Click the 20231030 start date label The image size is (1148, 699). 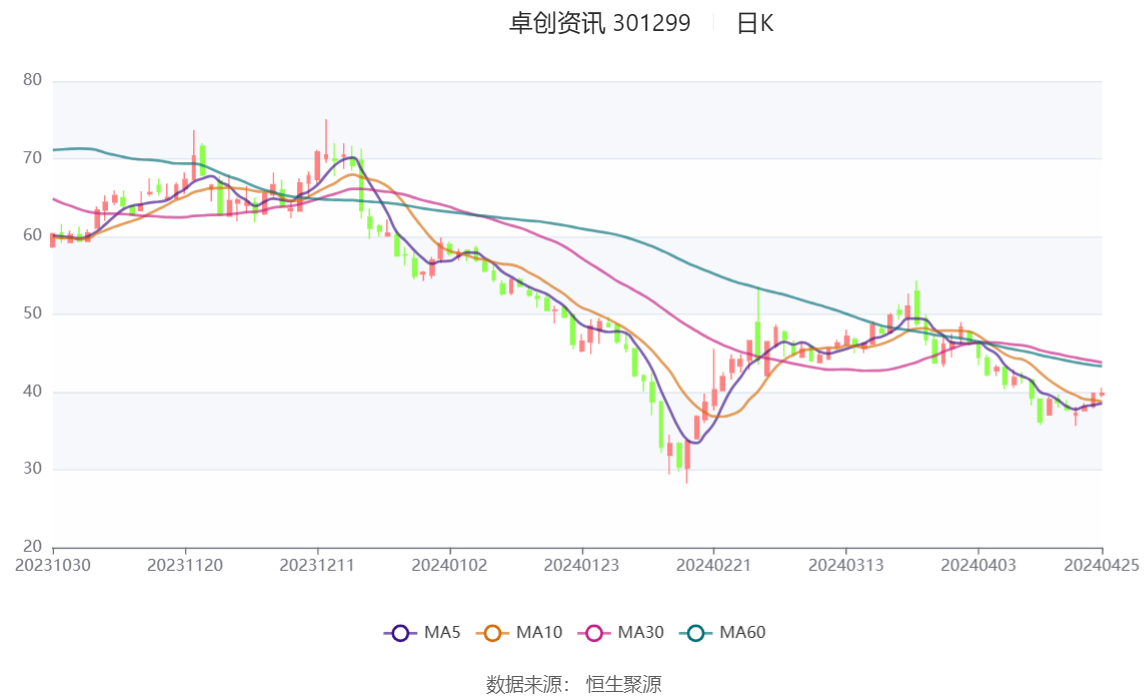[53, 565]
